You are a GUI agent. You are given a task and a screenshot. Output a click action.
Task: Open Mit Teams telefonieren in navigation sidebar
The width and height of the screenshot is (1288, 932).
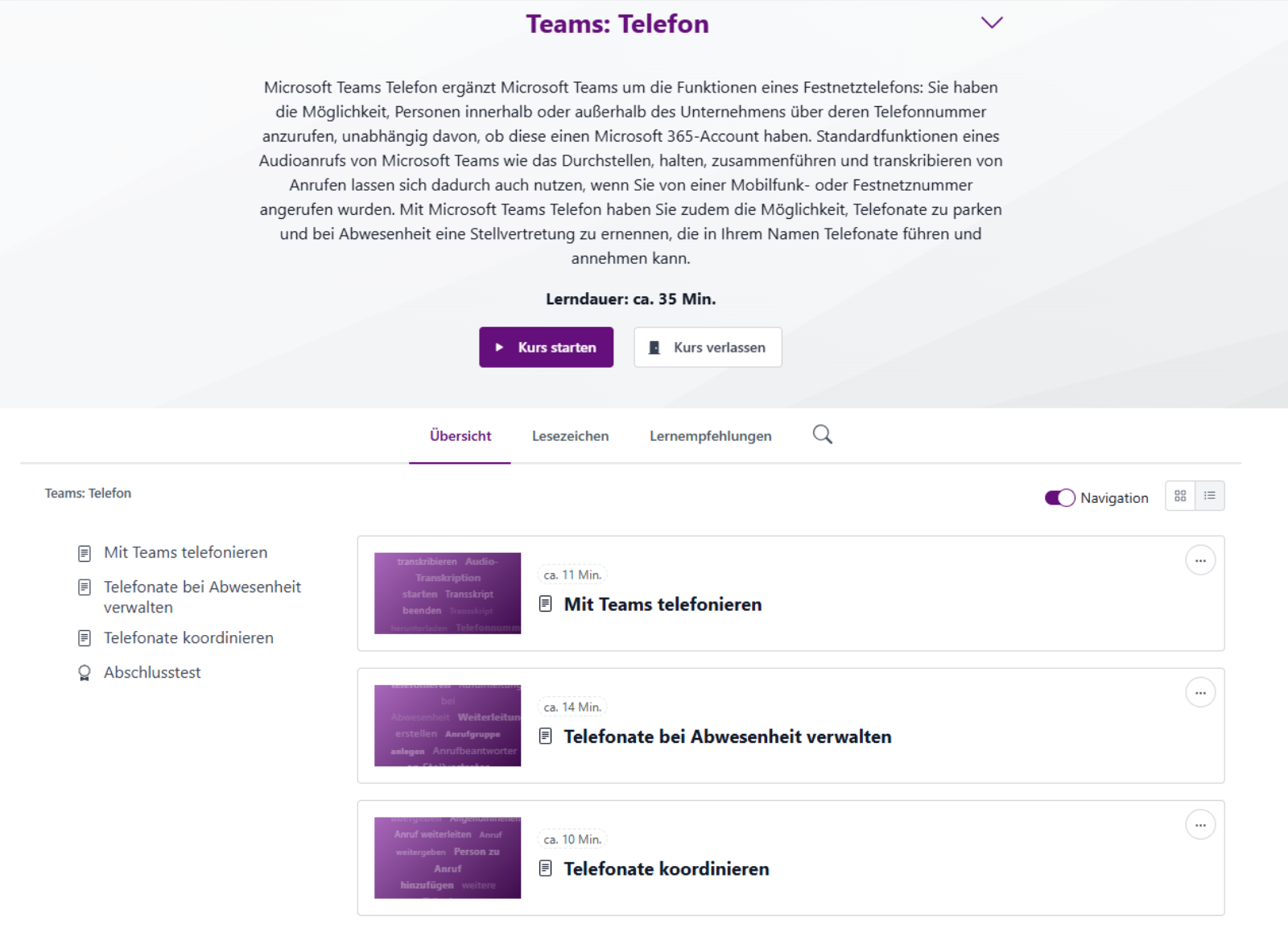click(x=185, y=552)
